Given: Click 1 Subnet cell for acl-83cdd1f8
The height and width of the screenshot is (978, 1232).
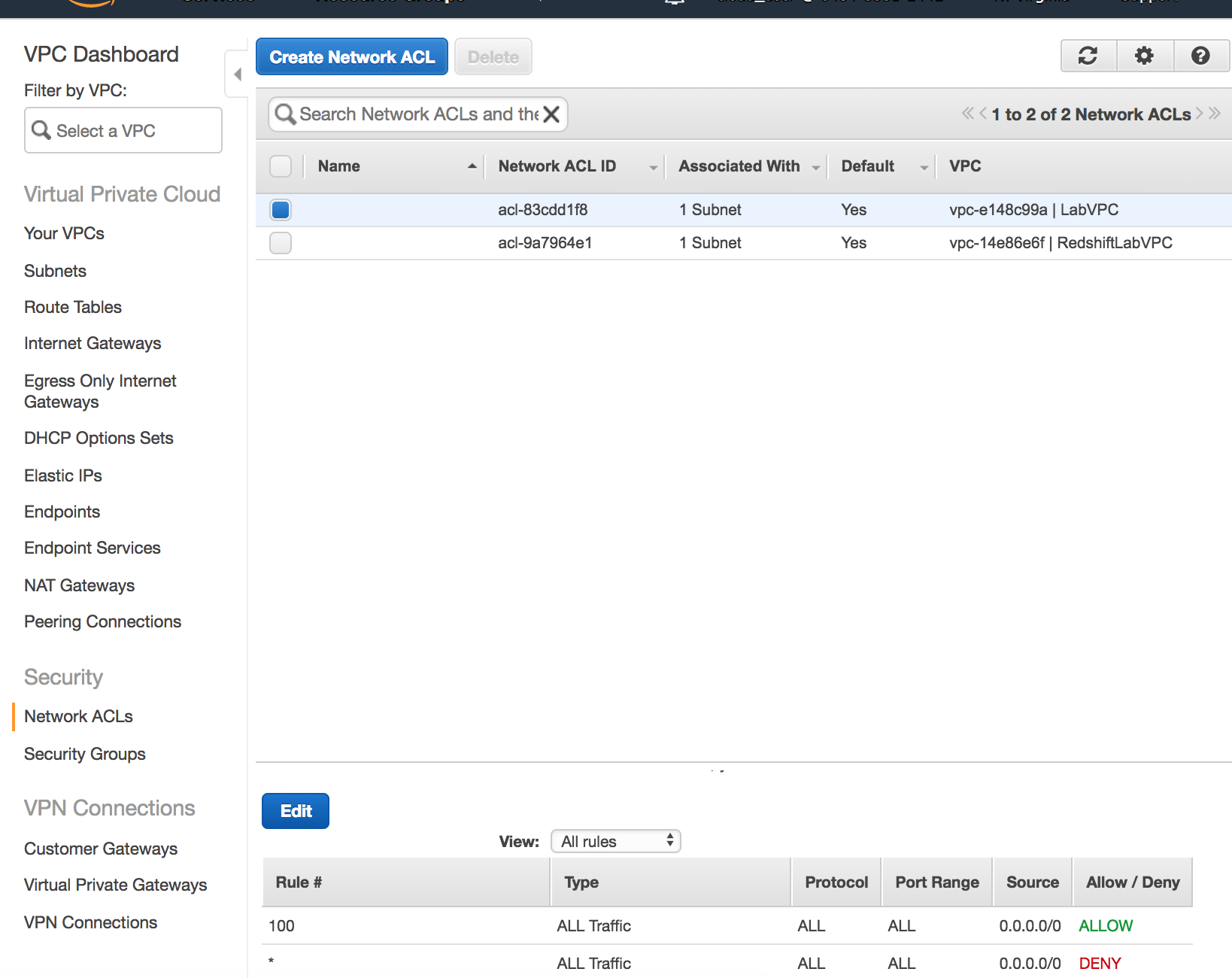Looking at the screenshot, I should (x=710, y=210).
